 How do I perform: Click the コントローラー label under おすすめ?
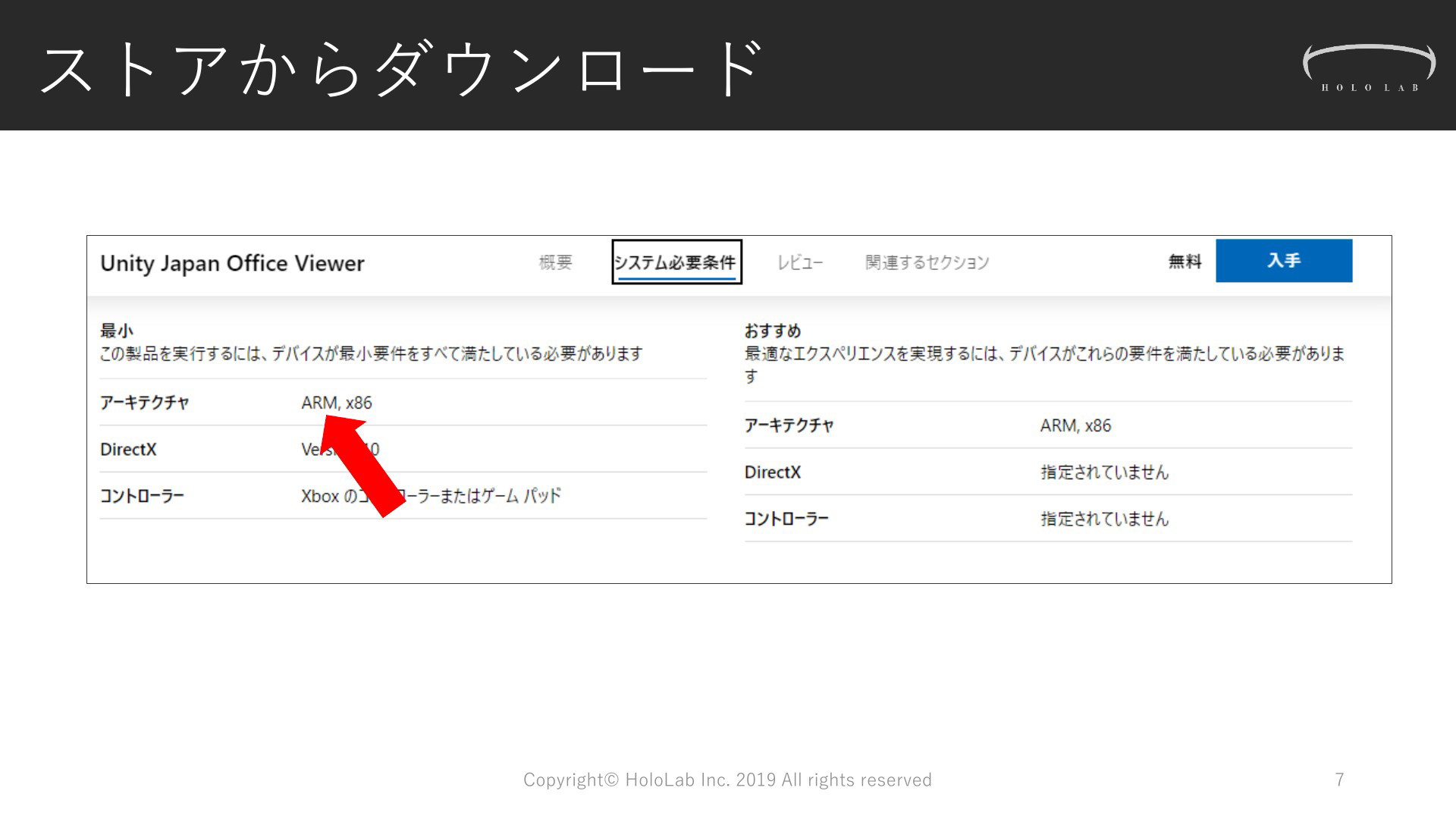tap(786, 519)
